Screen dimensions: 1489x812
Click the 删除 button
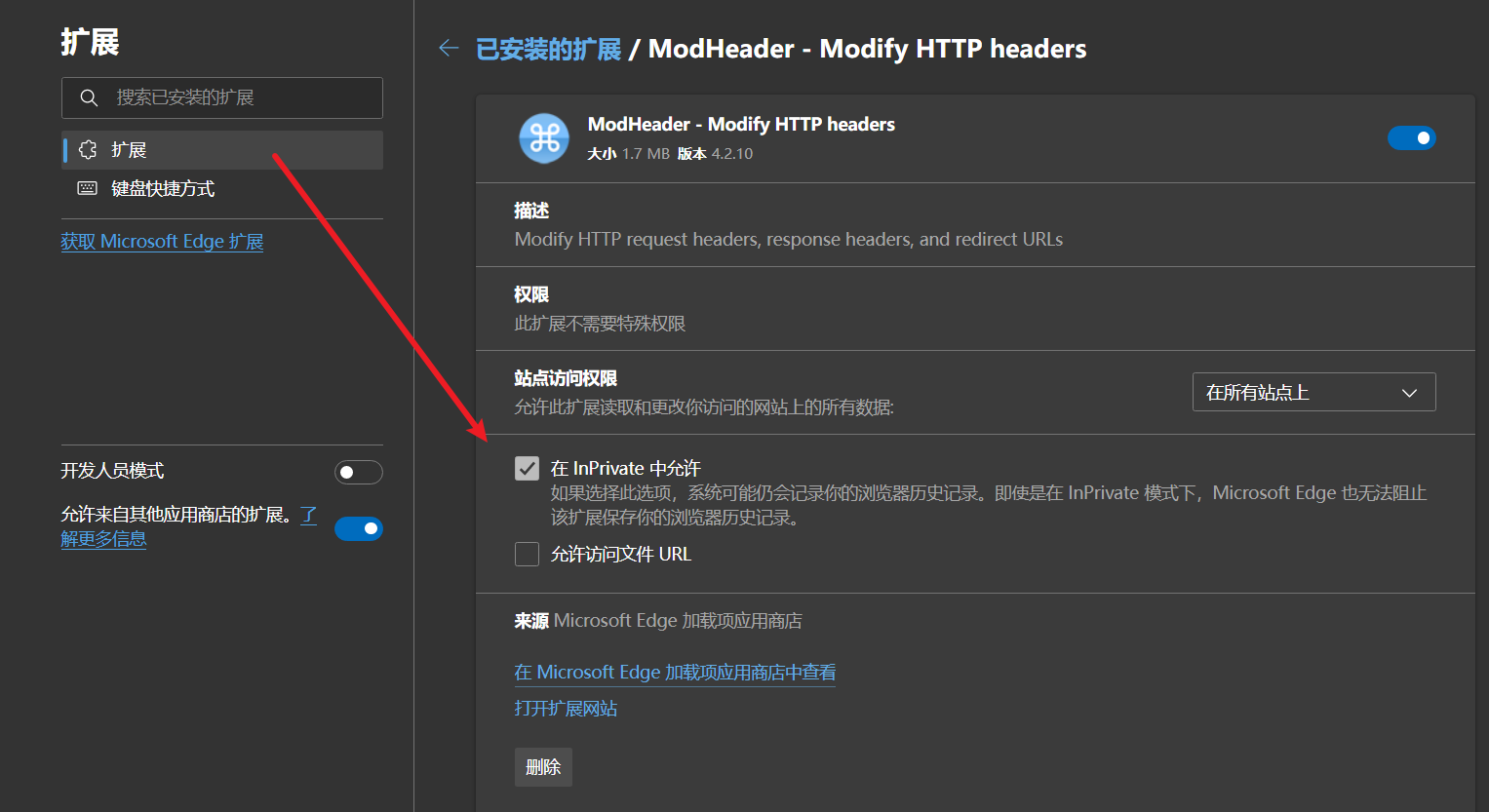(543, 767)
